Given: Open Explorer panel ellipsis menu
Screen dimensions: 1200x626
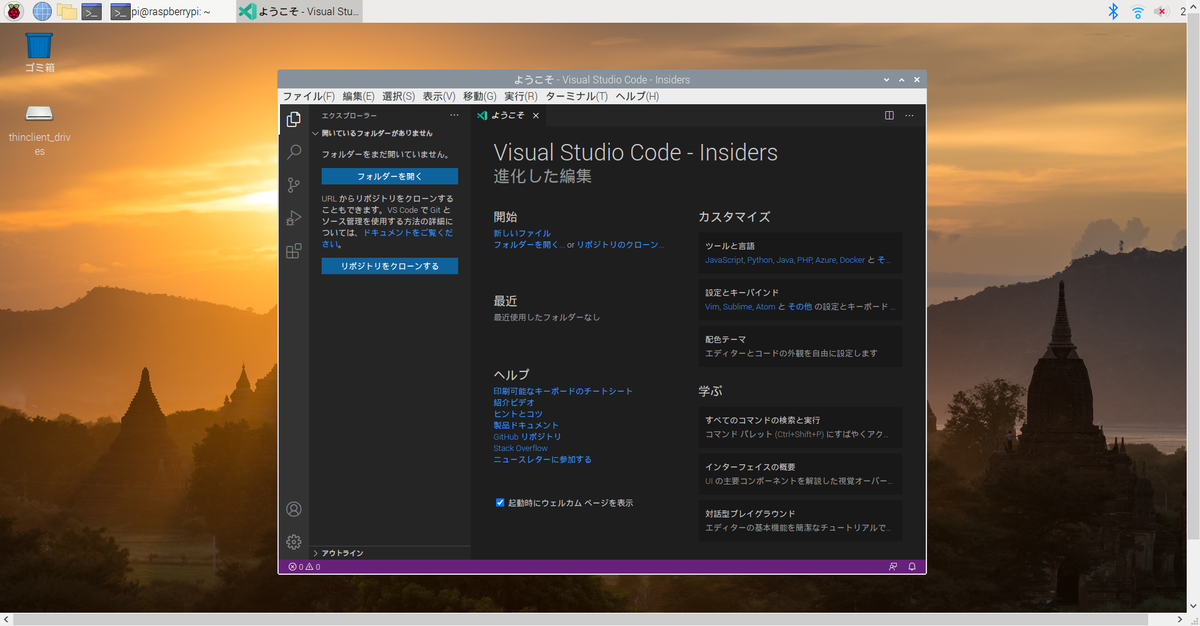Looking at the screenshot, I should (454, 115).
